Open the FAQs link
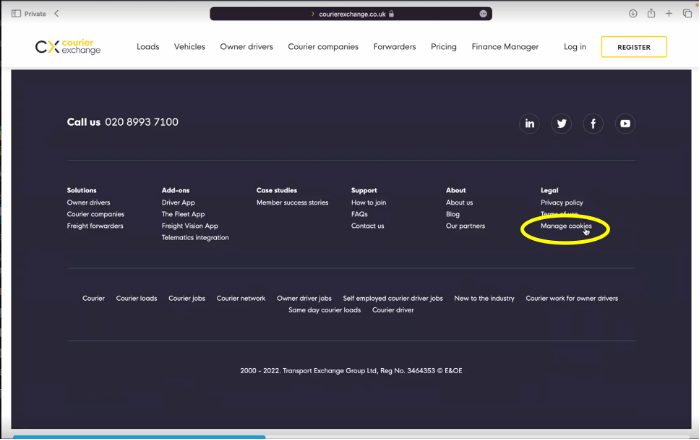This screenshot has height=440, width=700. tap(359, 214)
